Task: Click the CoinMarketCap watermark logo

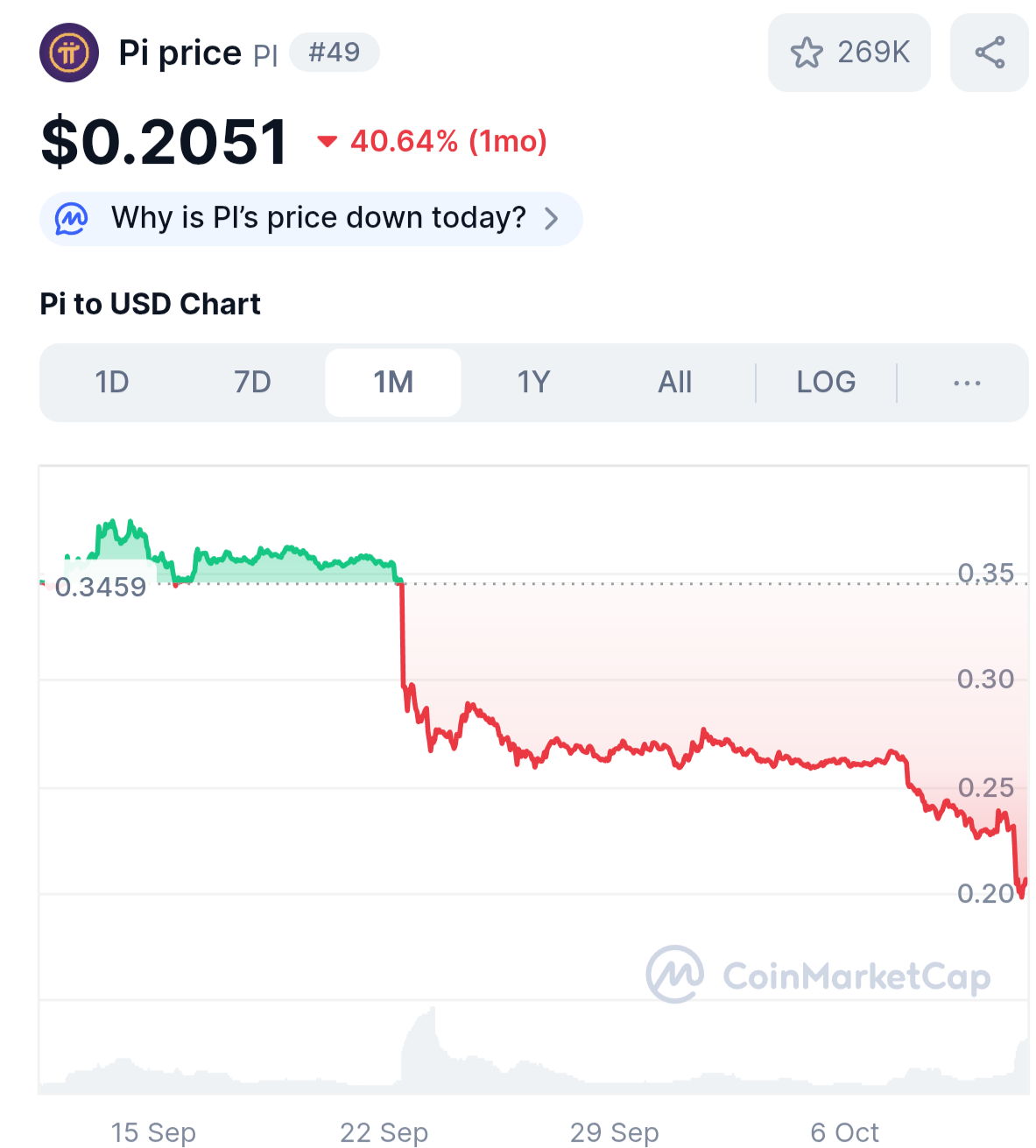Action: pos(675,974)
